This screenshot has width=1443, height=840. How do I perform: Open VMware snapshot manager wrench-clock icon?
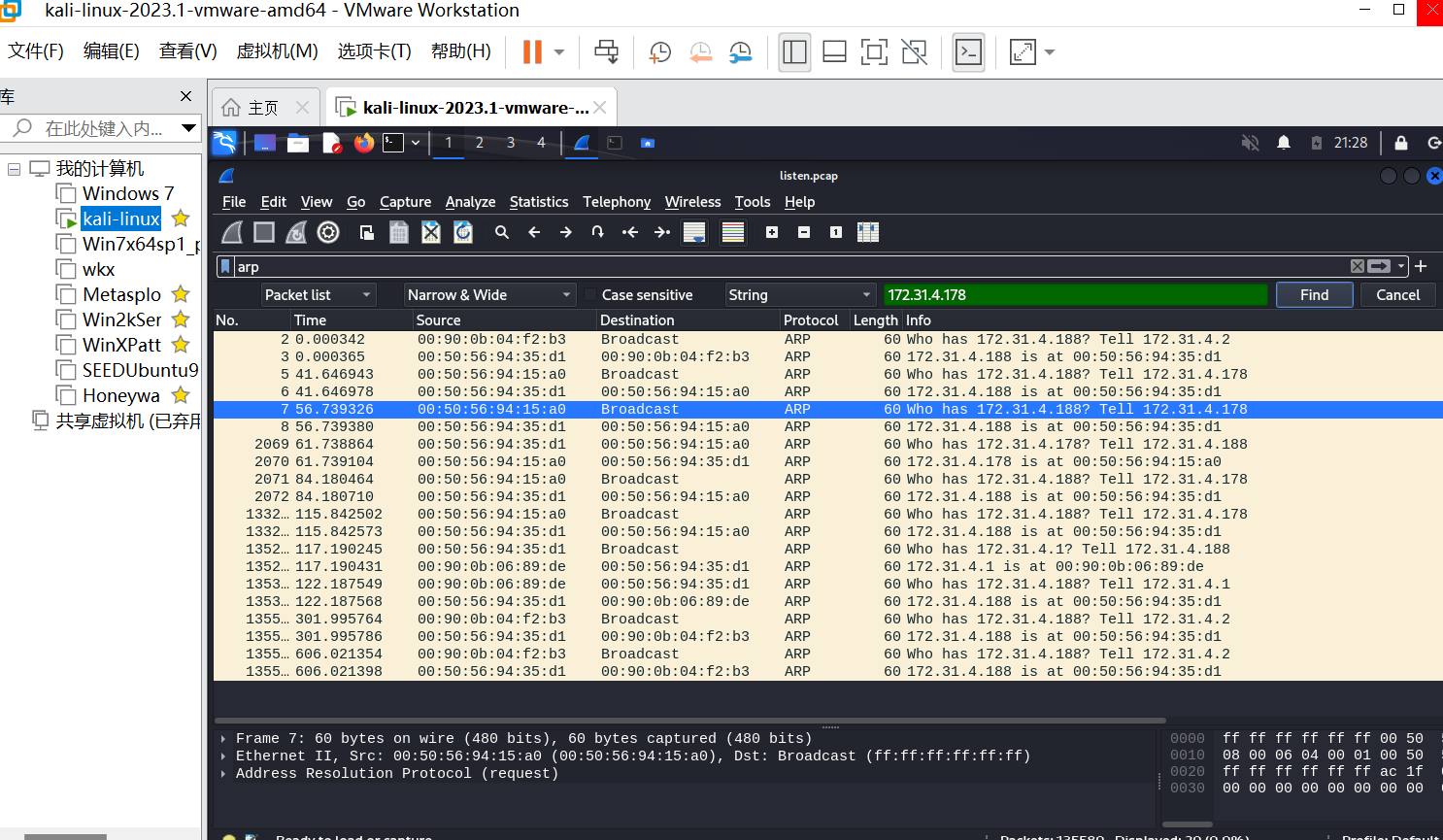point(740,52)
